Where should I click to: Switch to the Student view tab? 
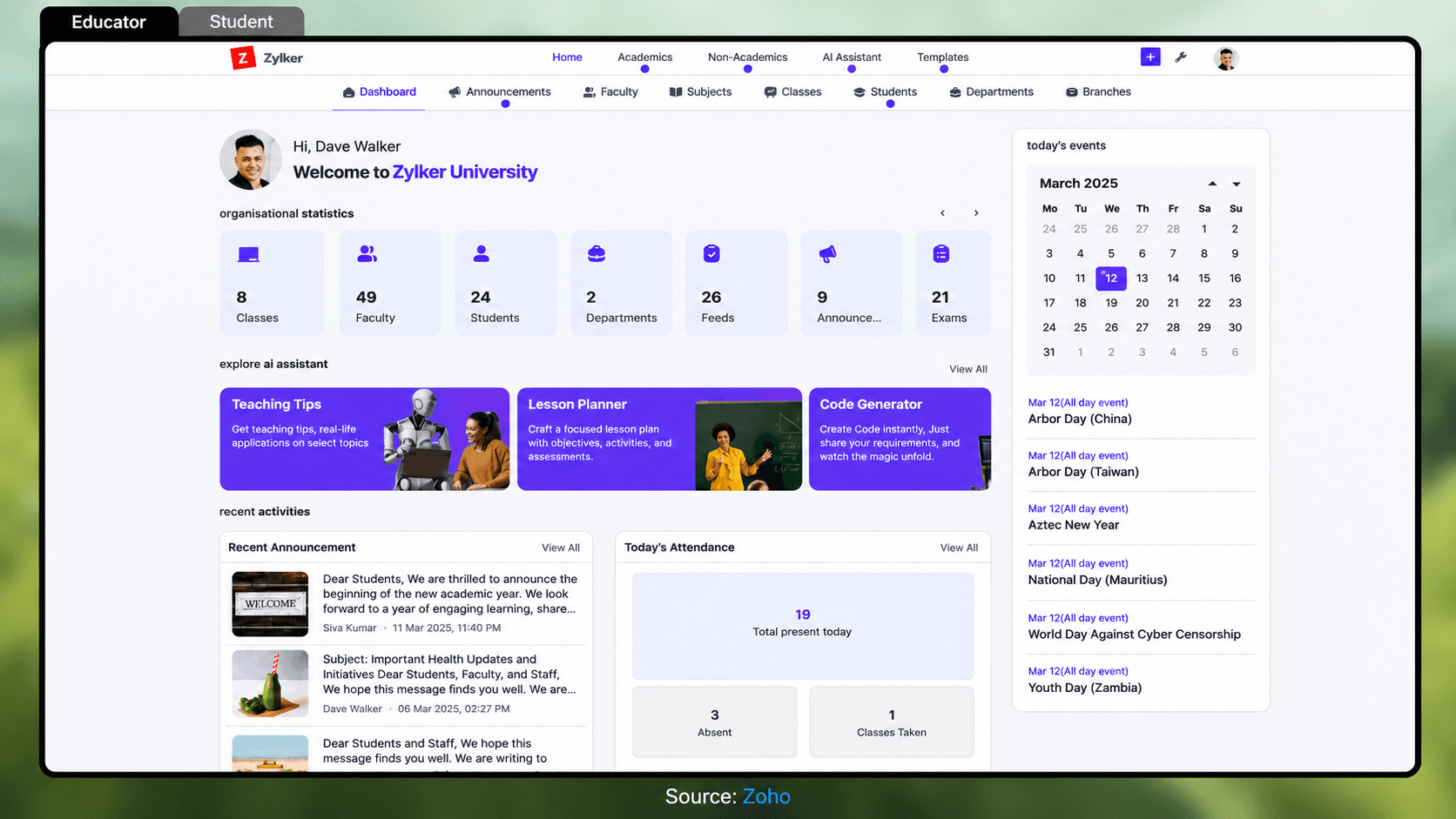coord(241,22)
